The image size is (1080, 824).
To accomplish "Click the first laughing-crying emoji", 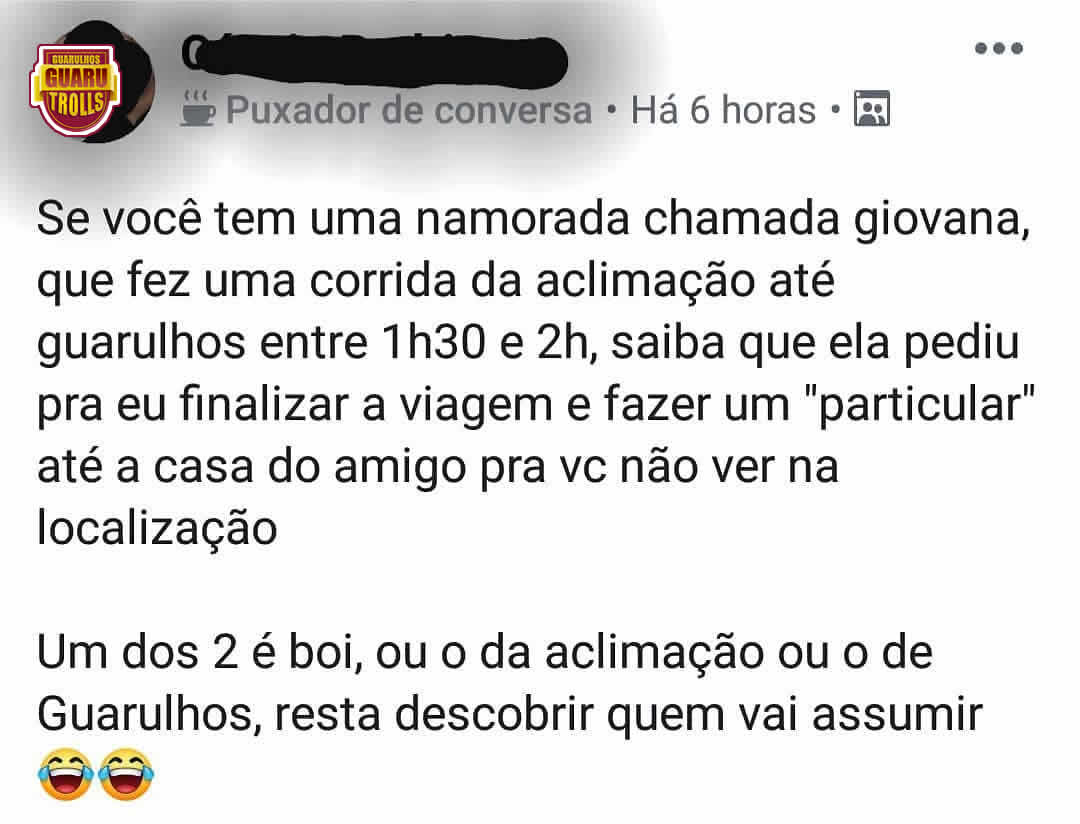I will pyautogui.click(x=65, y=775).
